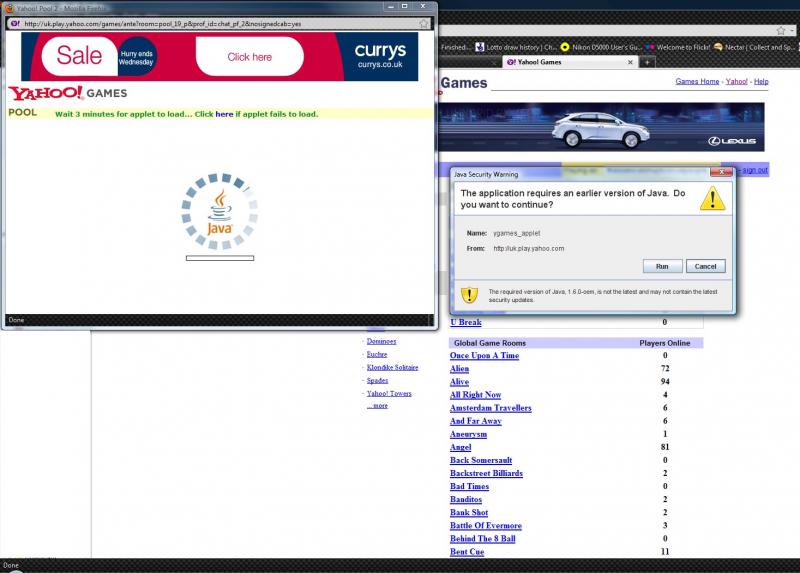Click the applet loading progress bar
The image size is (800, 573).
pos(220,258)
